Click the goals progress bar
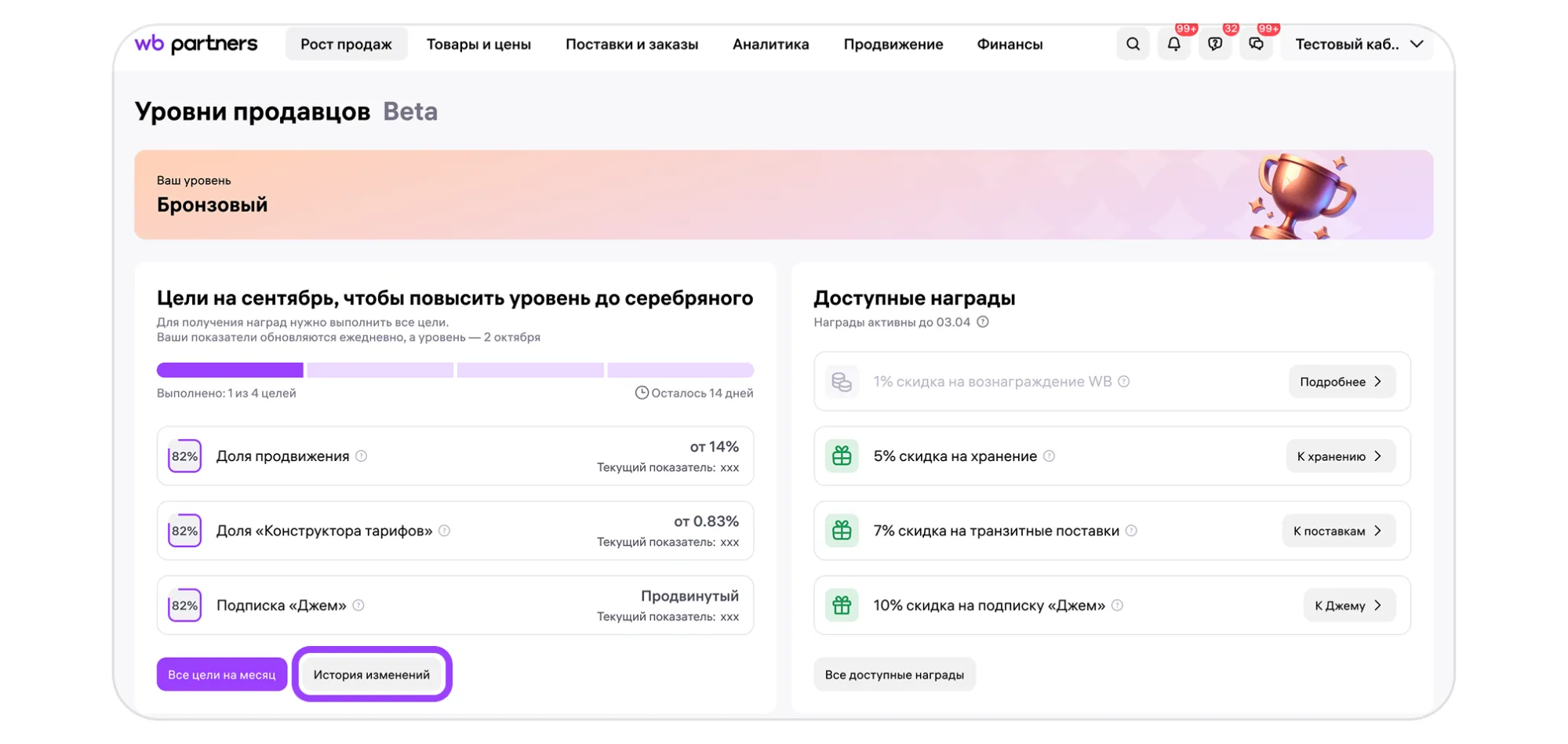 pos(455,370)
